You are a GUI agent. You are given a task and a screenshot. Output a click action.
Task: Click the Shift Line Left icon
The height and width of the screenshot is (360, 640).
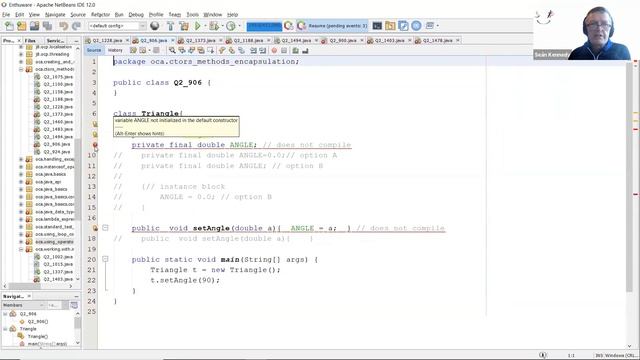coord(253,50)
